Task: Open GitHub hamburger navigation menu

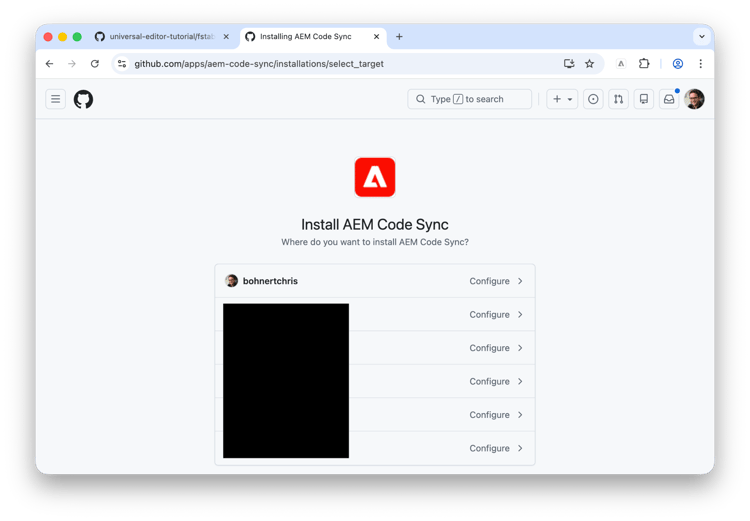Action: (x=55, y=99)
